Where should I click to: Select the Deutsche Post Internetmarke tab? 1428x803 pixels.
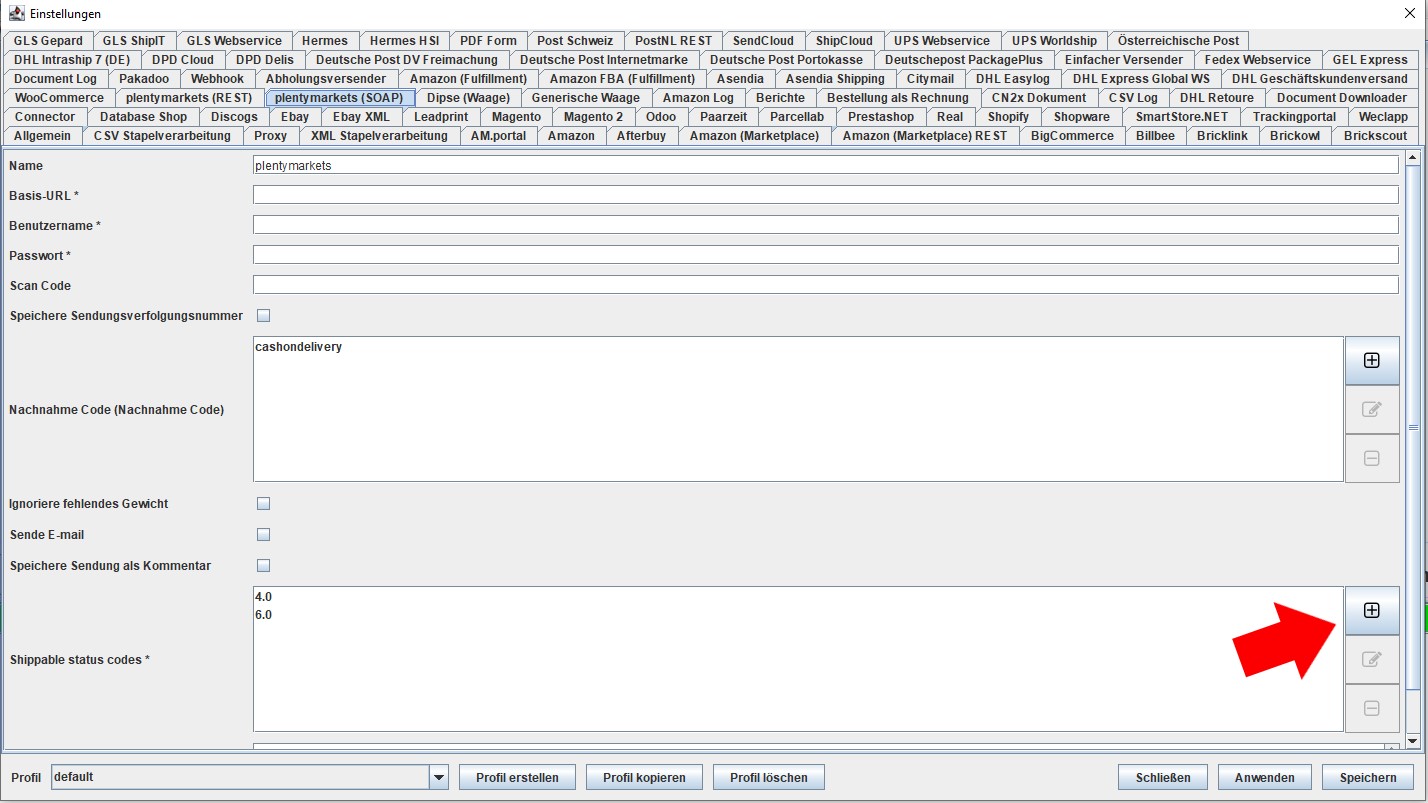coord(604,60)
